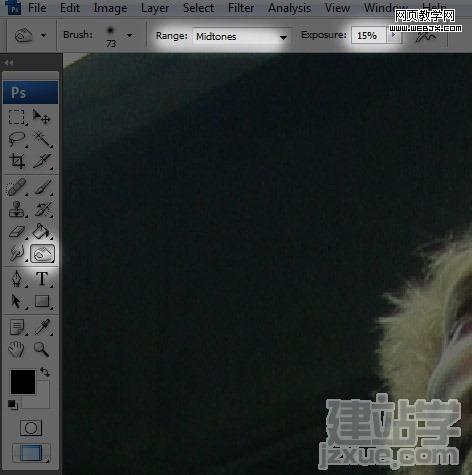The image size is (472, 475).
Task: Select the Pen tool
Action: 17,279
